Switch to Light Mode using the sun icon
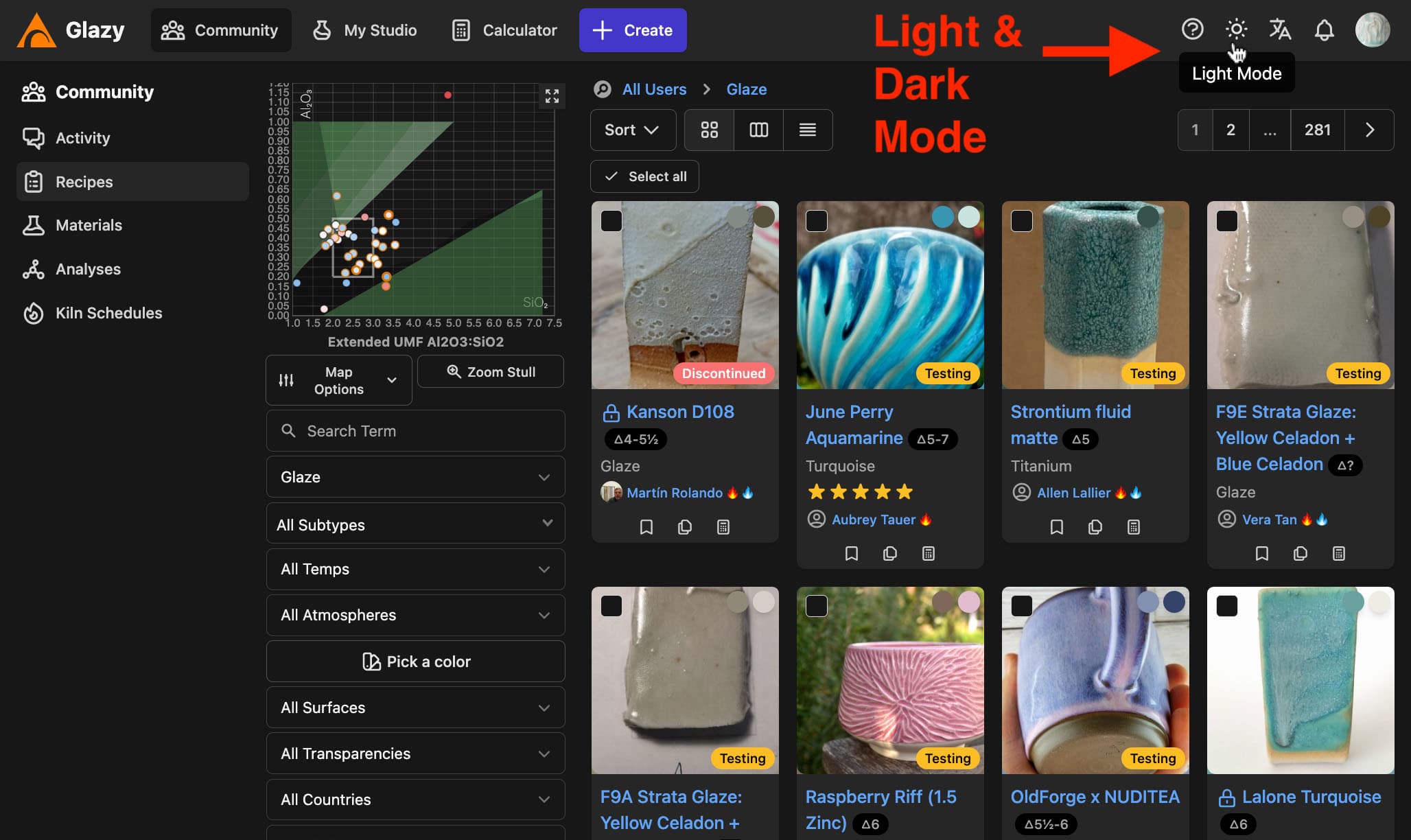The width and height of the screenshot is (1411, 840). (x=1235, y=29)
